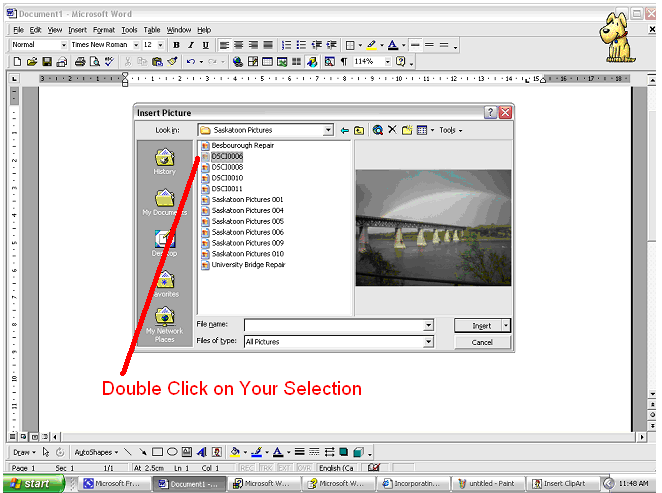Click the Insert button in dialog
This screenshot has width=662, height=493.
tap(478, 325)
